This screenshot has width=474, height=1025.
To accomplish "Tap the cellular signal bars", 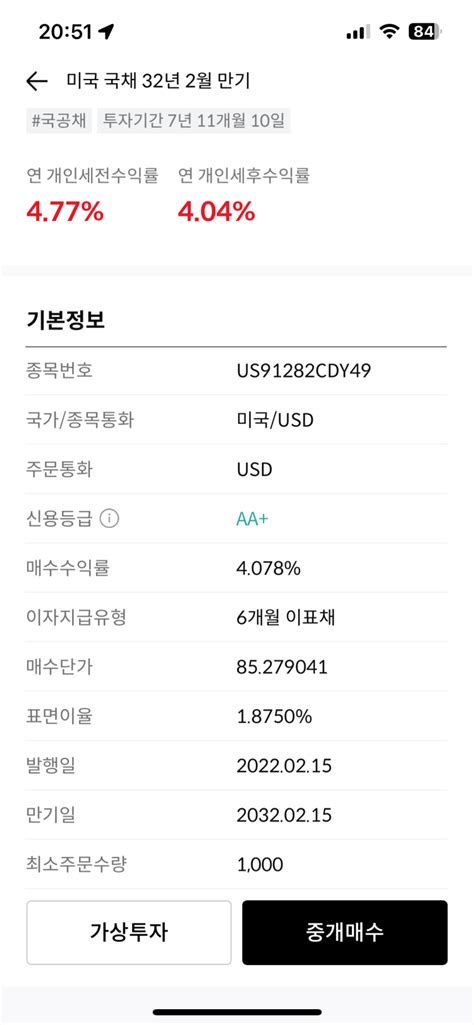I will click(358, 31).
